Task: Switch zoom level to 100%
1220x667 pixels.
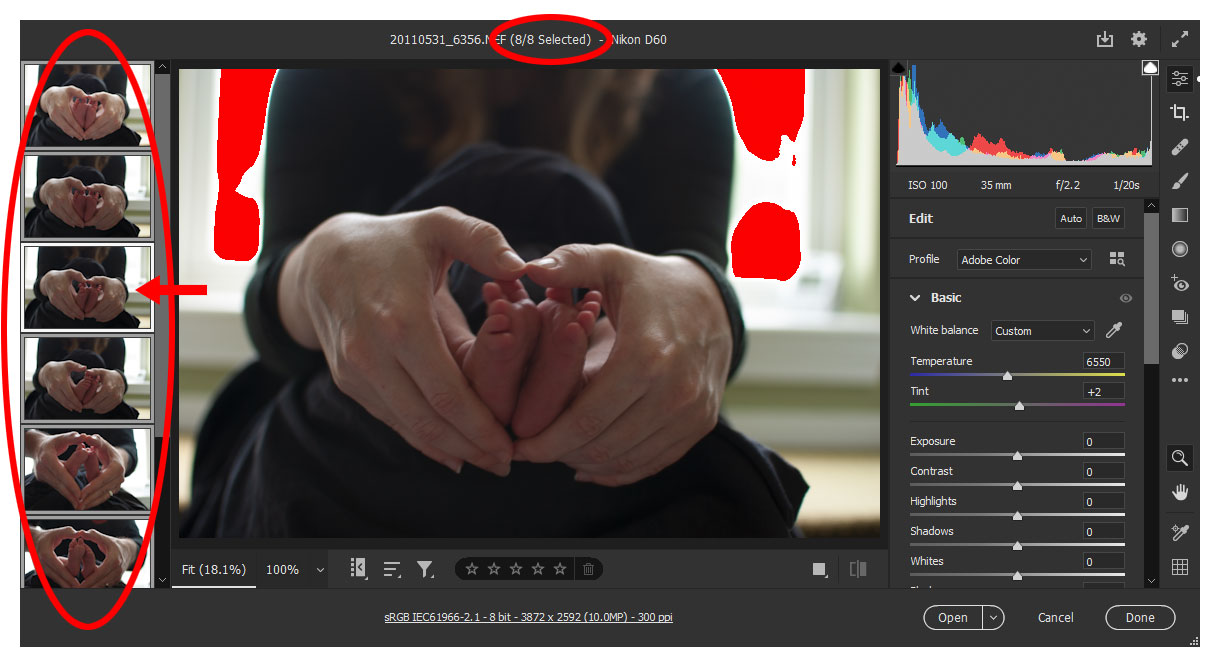Action: 283,569
